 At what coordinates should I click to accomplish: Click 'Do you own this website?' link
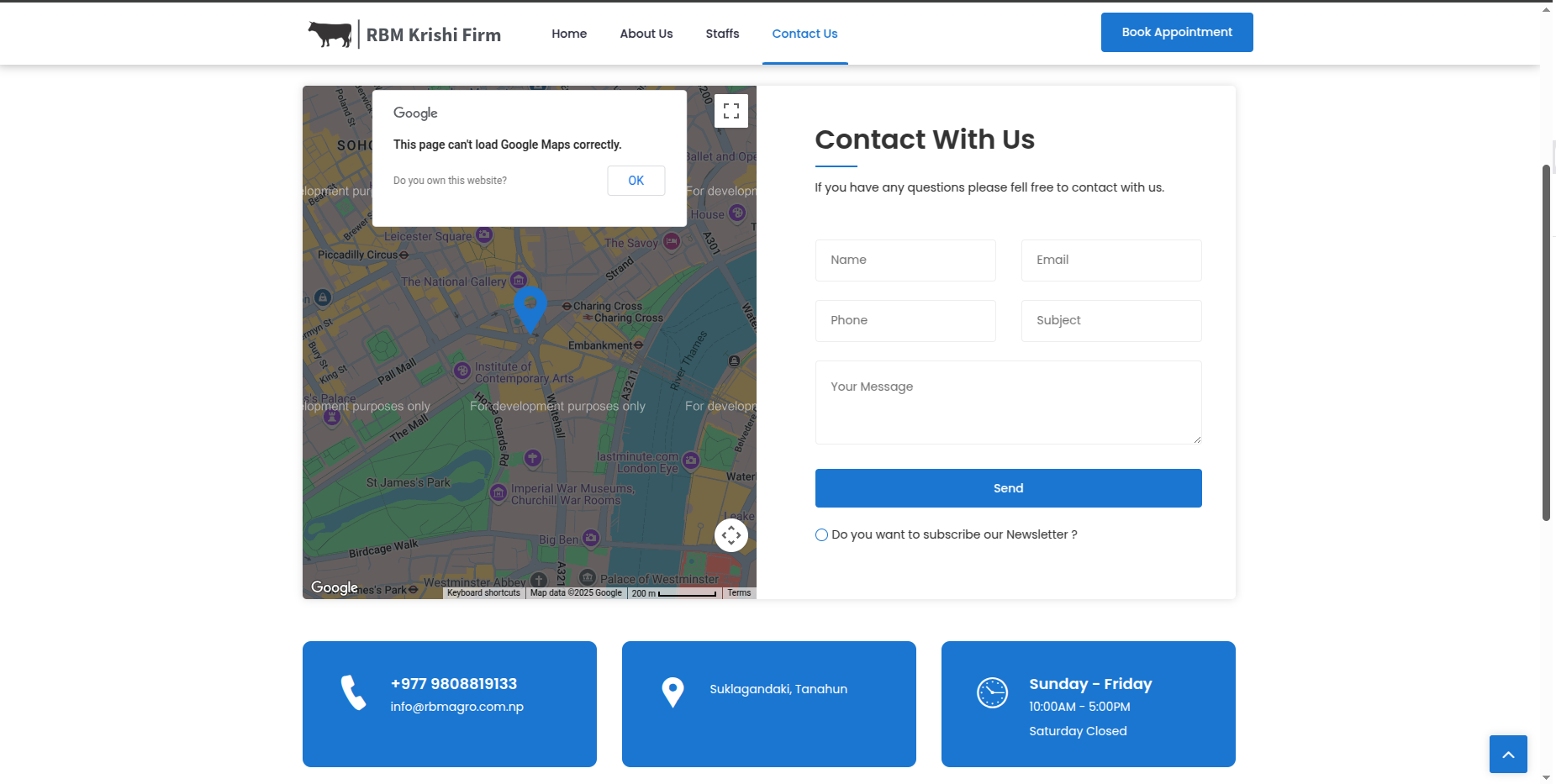450,181
